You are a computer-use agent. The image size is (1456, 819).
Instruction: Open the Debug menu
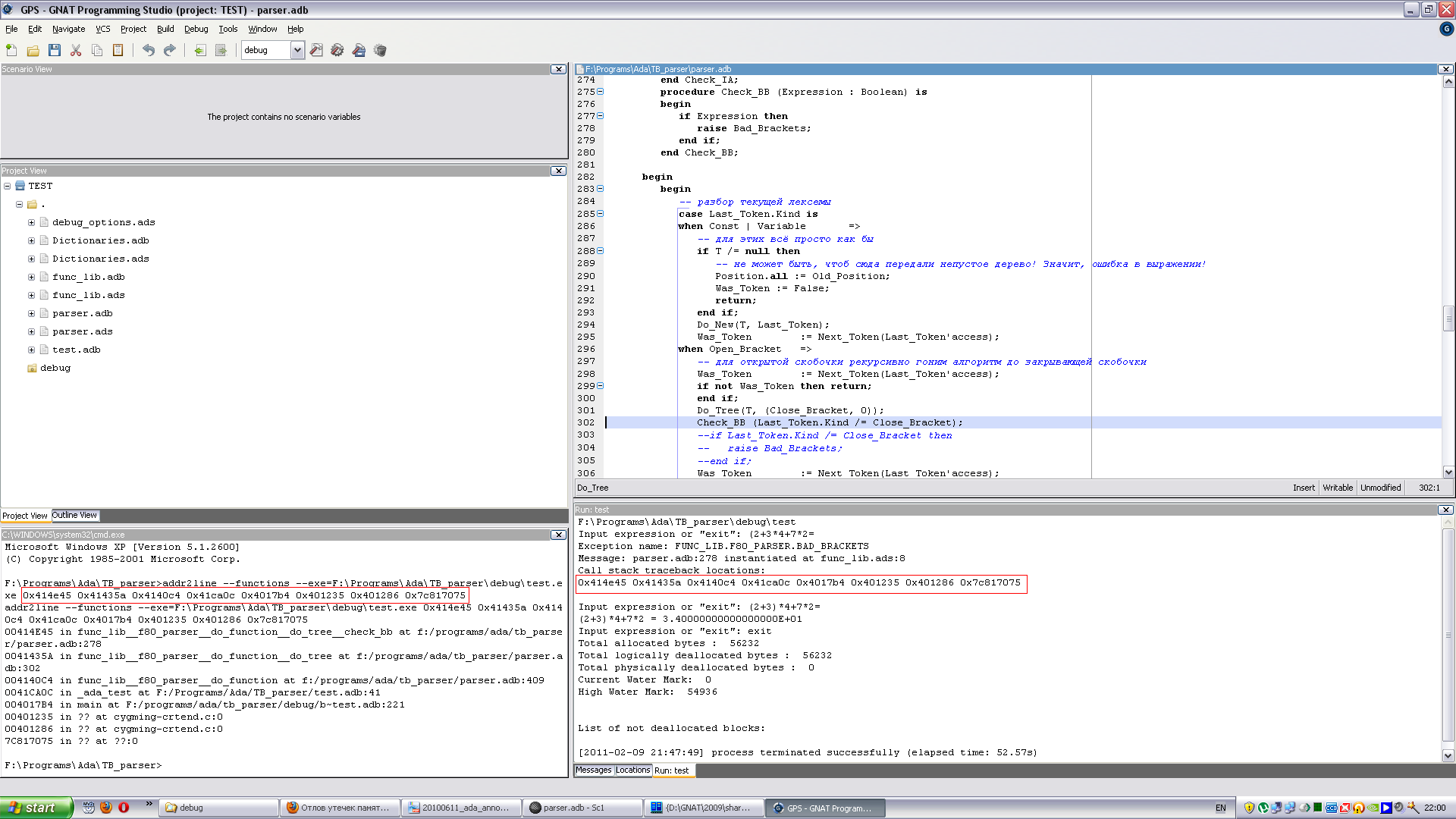point(196,29)
